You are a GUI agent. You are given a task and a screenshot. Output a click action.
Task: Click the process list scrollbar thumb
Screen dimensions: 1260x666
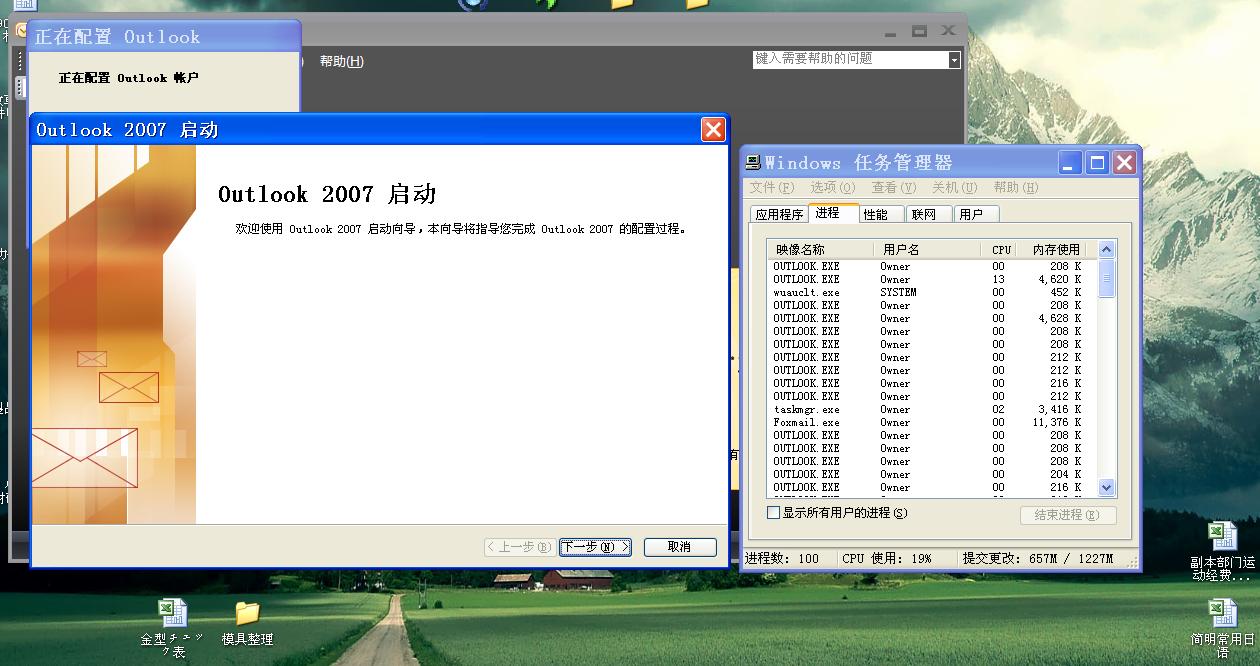pyautogui.click(x=1106, y=278)
